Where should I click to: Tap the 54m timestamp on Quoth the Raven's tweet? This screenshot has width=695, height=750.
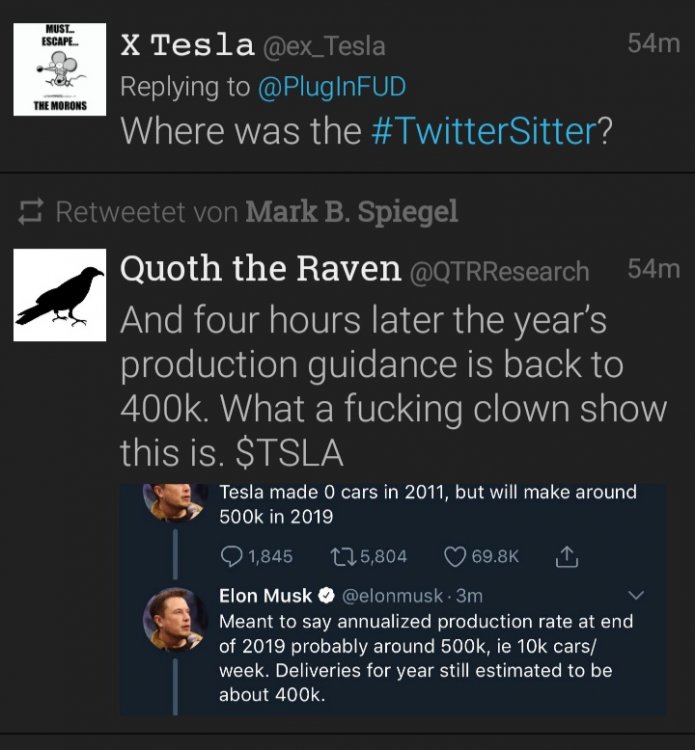652,269
